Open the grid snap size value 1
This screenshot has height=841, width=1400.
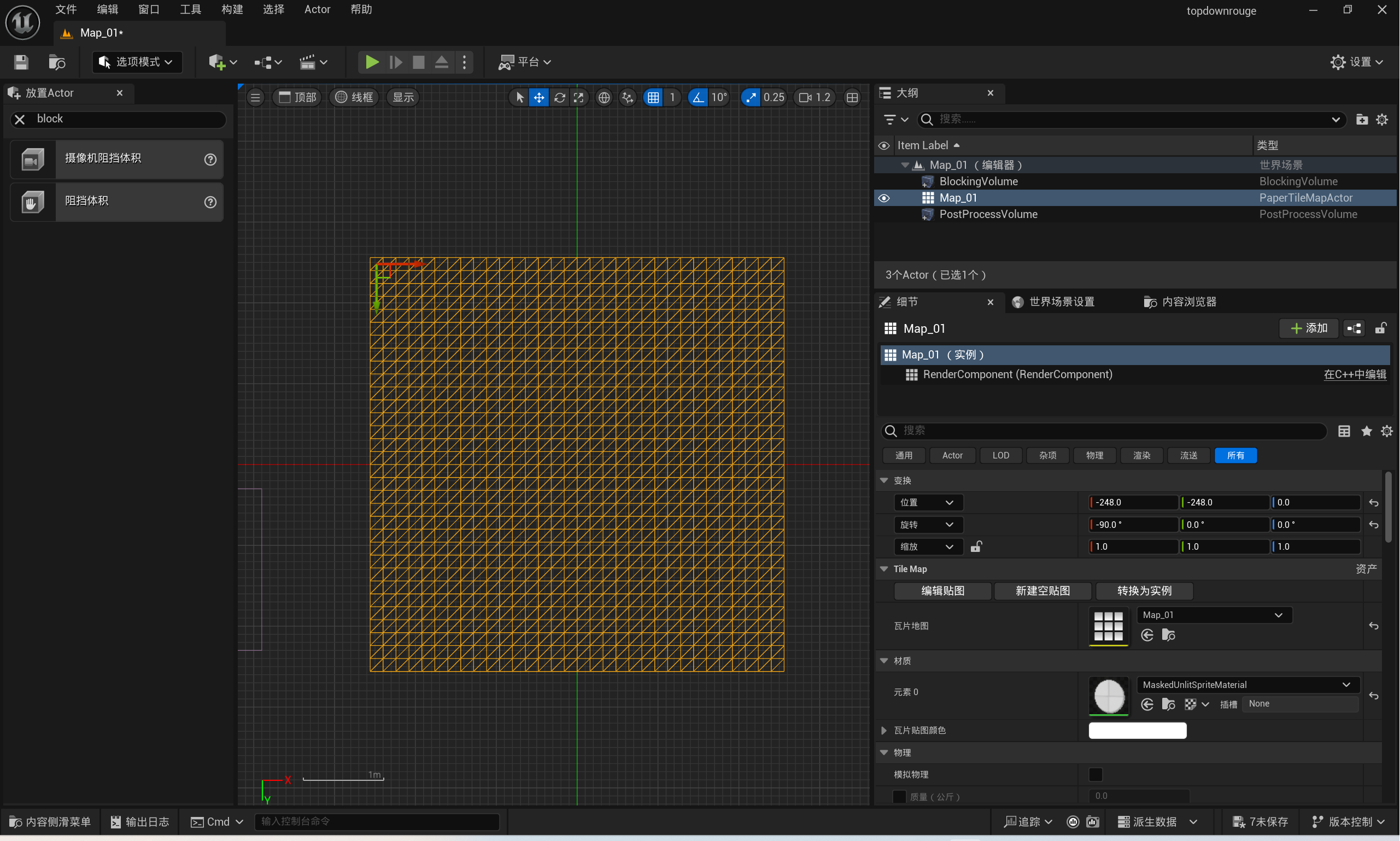coord(672,97)
